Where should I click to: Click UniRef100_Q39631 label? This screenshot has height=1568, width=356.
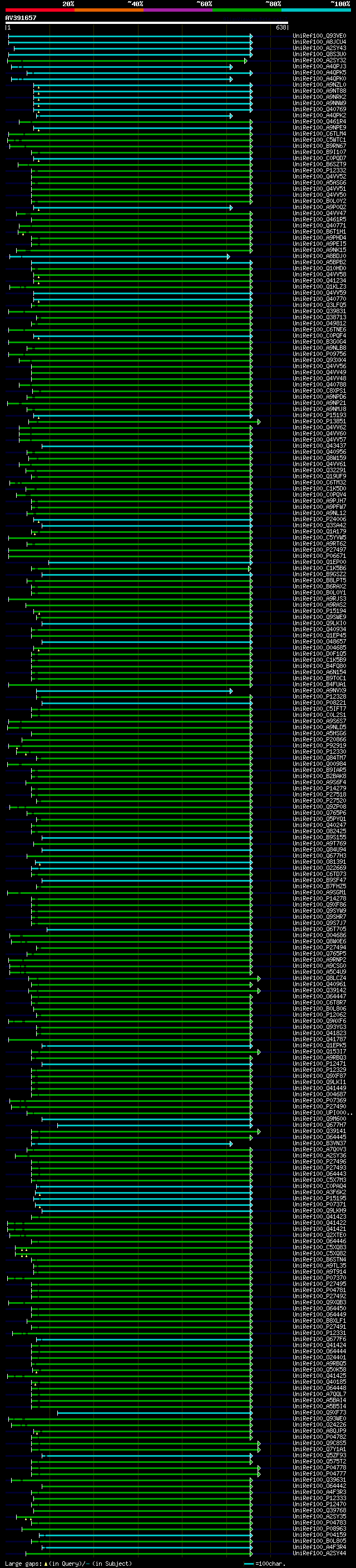point(319,1480)
